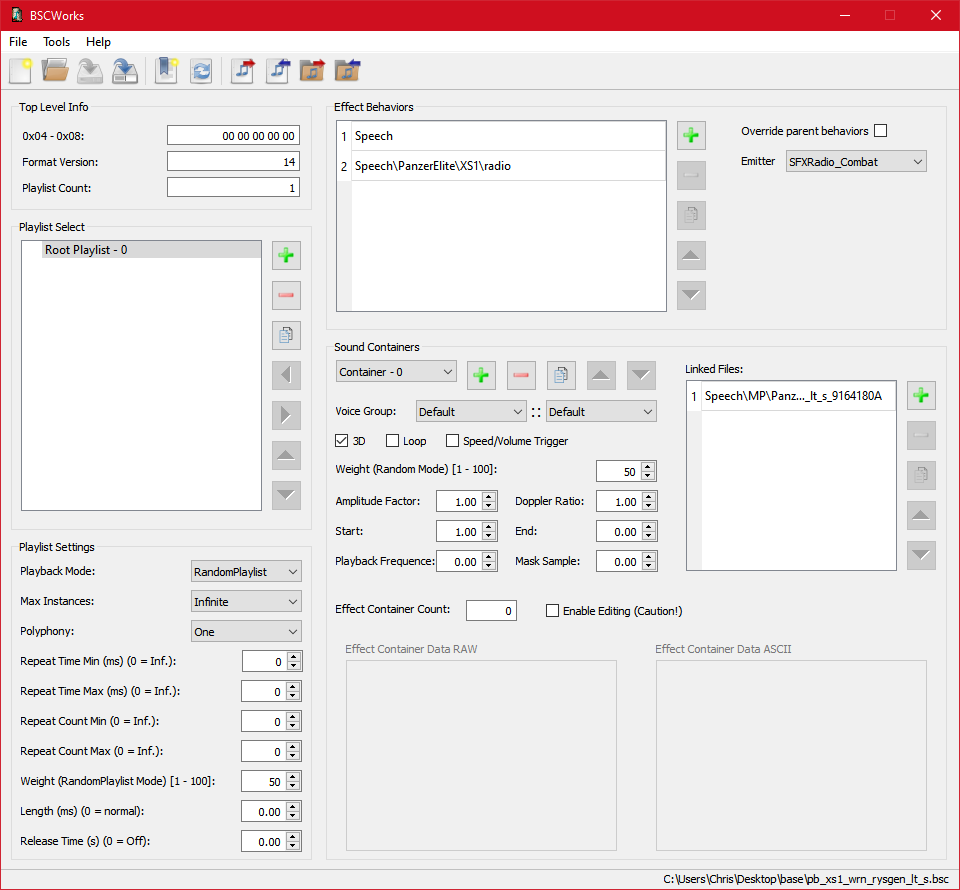The width and height of the screenshot is (960, 890).
Task: Move sound container up
Action: pos(601,375)
